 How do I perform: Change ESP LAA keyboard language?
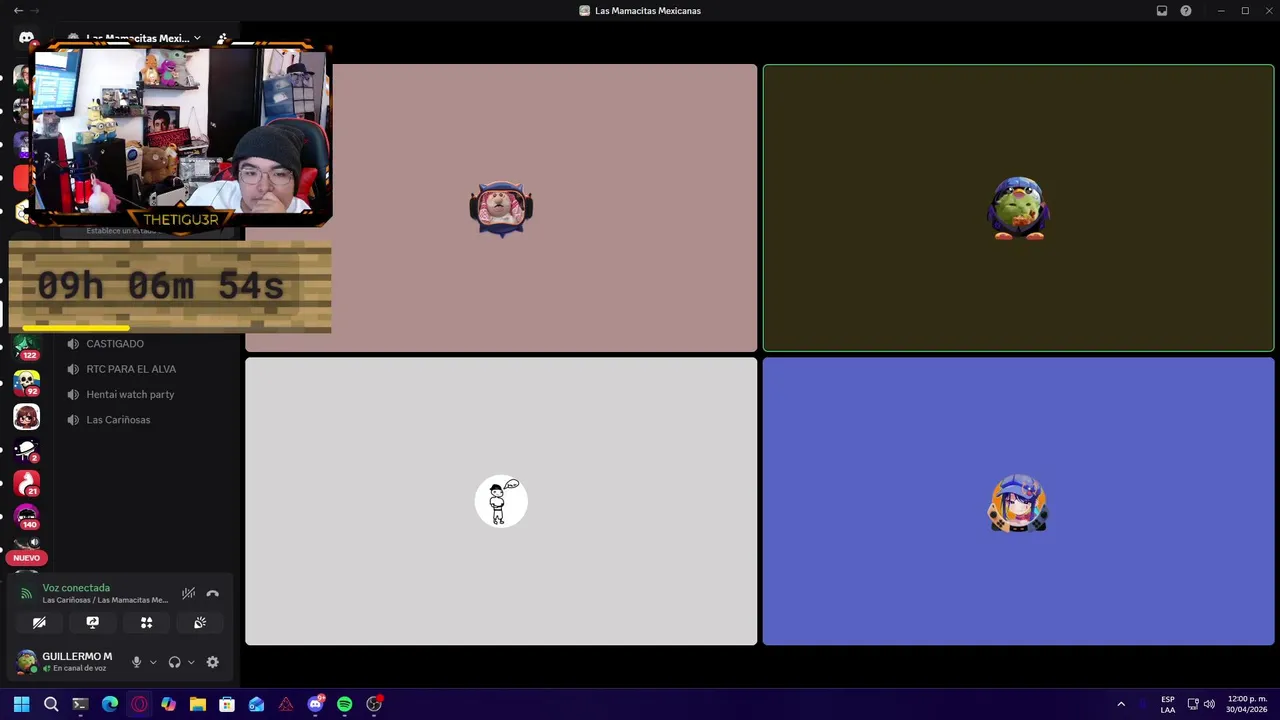[1167, 704]
